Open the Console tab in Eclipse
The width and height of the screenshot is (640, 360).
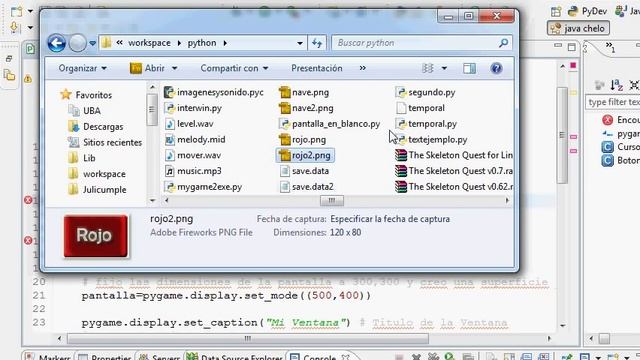(319, 358)
